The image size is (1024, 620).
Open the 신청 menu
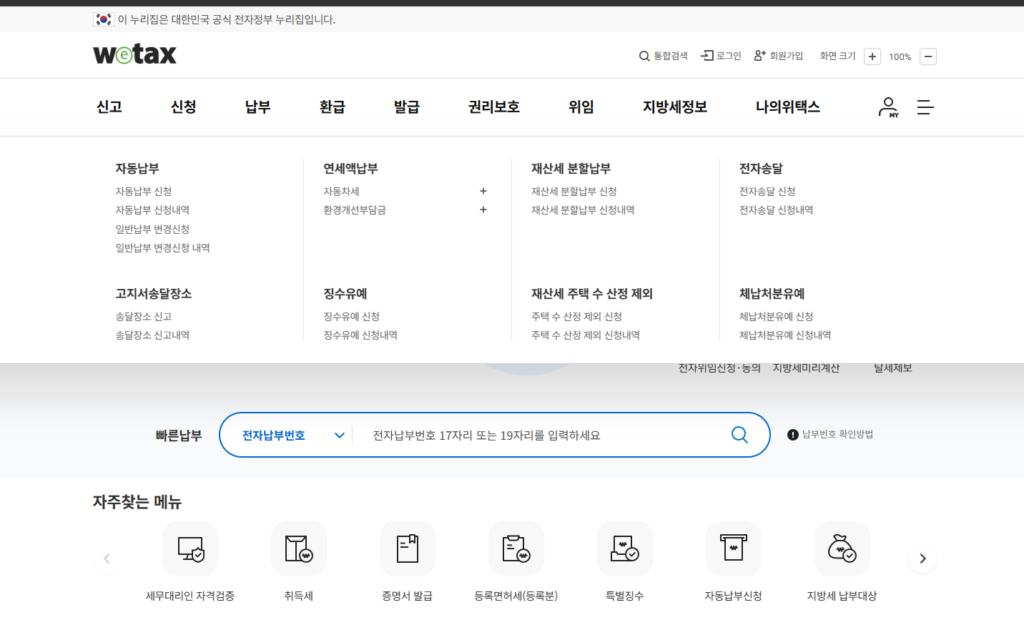[184, 107]
